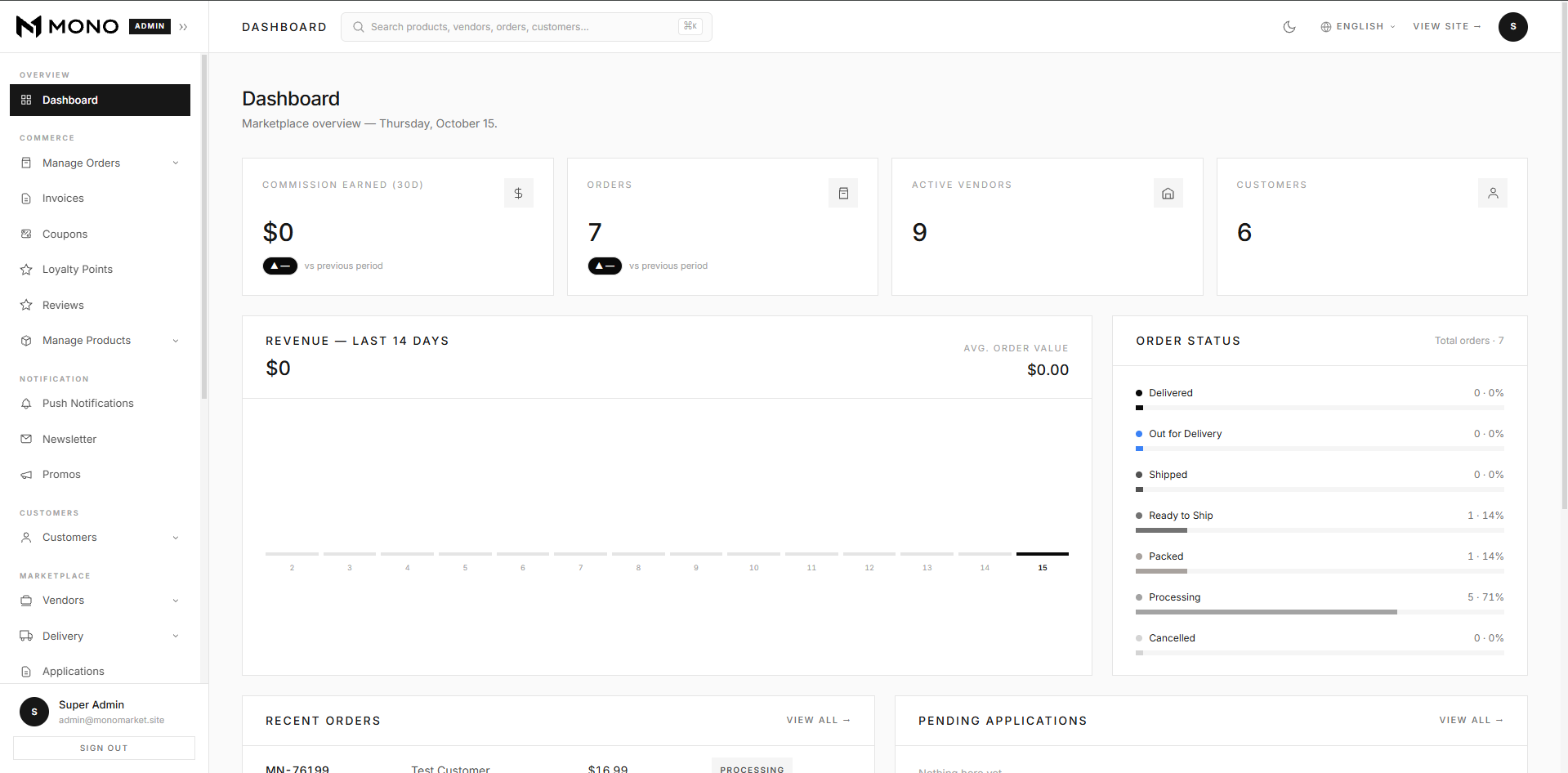
Task: Collapse the sidebar with double-chevron icon
Action: (x=184, y=27)
